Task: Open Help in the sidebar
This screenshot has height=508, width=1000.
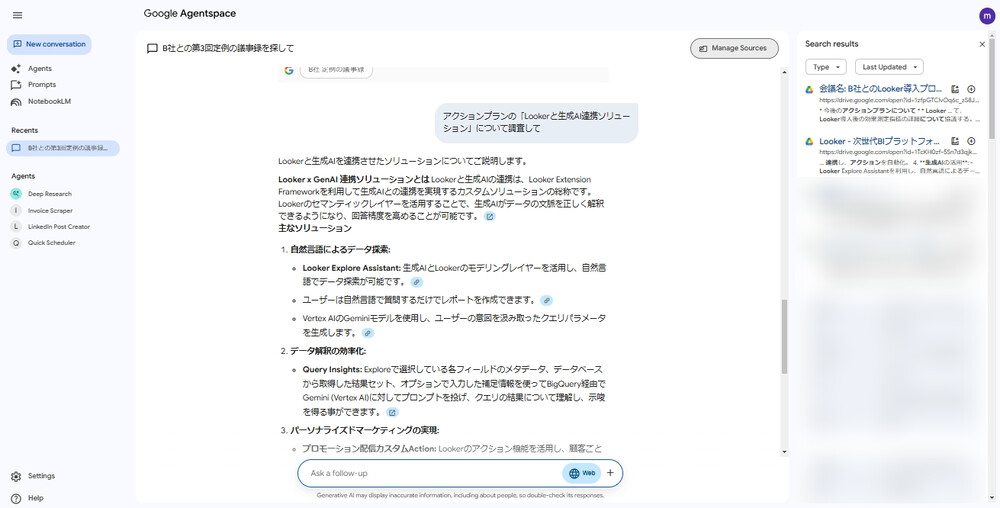Action: click(x=36, y=498)
